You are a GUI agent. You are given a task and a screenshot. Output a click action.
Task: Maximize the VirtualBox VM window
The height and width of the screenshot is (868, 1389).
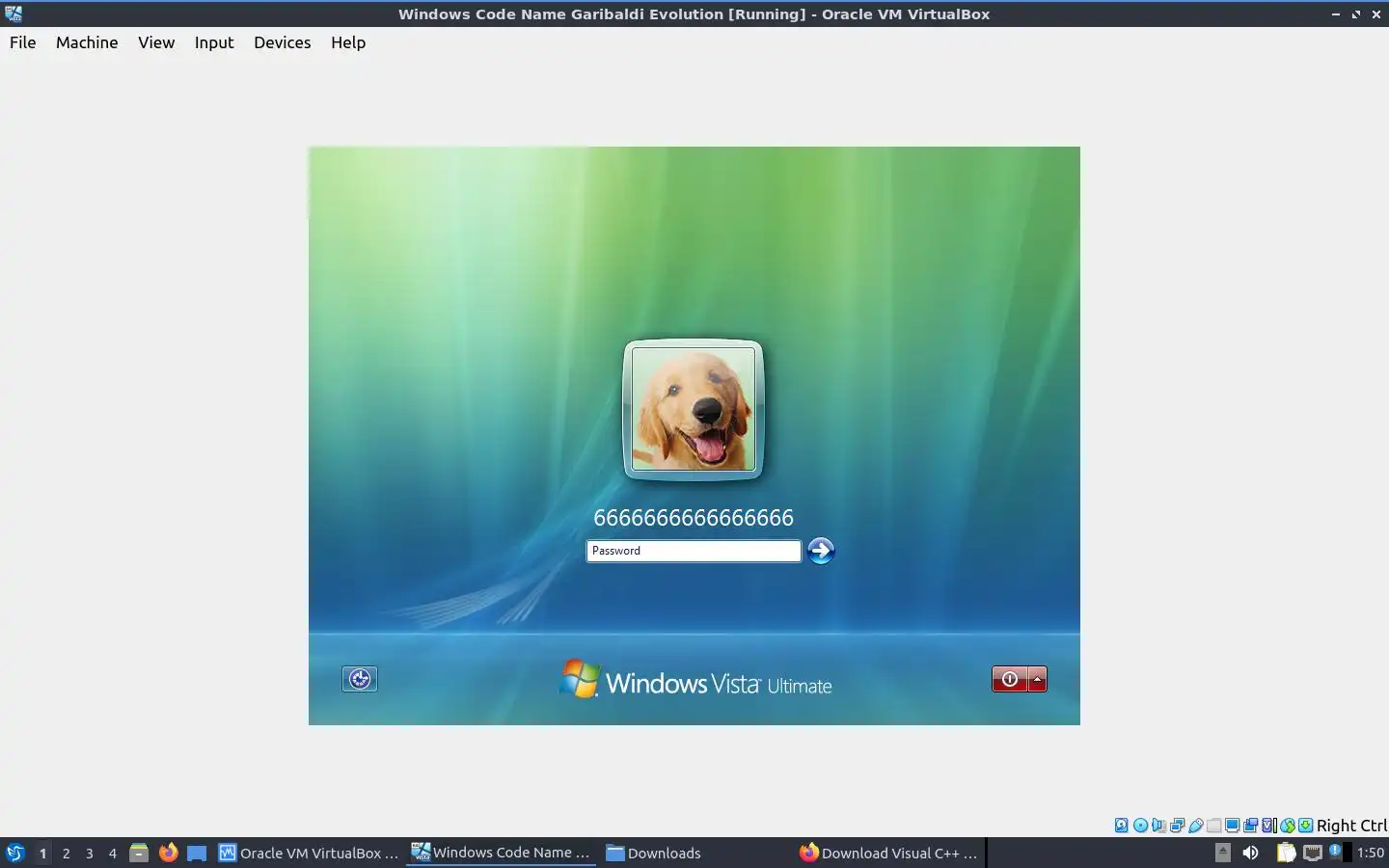pos(1356,14)
